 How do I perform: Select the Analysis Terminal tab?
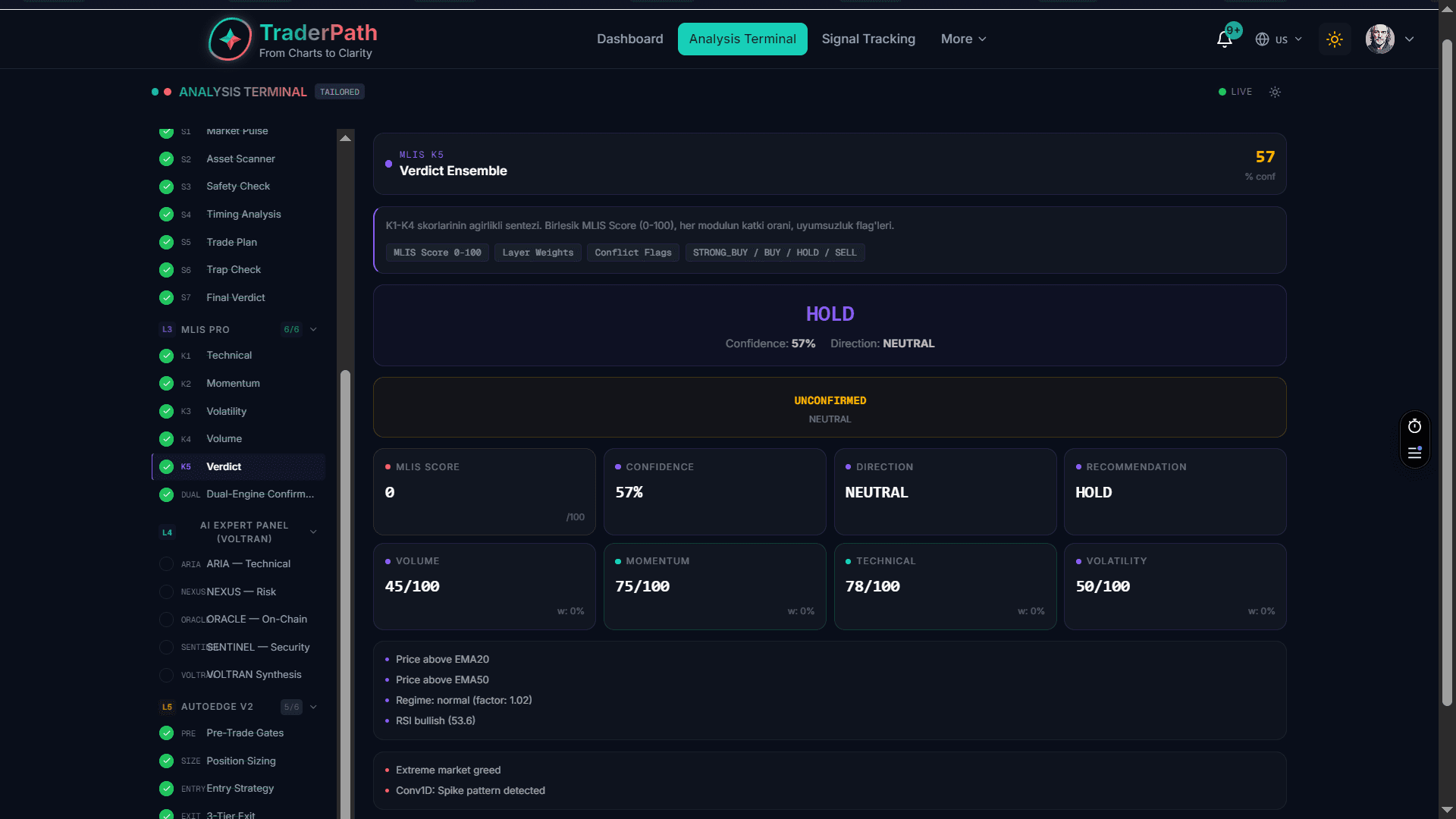coord(742,39)
